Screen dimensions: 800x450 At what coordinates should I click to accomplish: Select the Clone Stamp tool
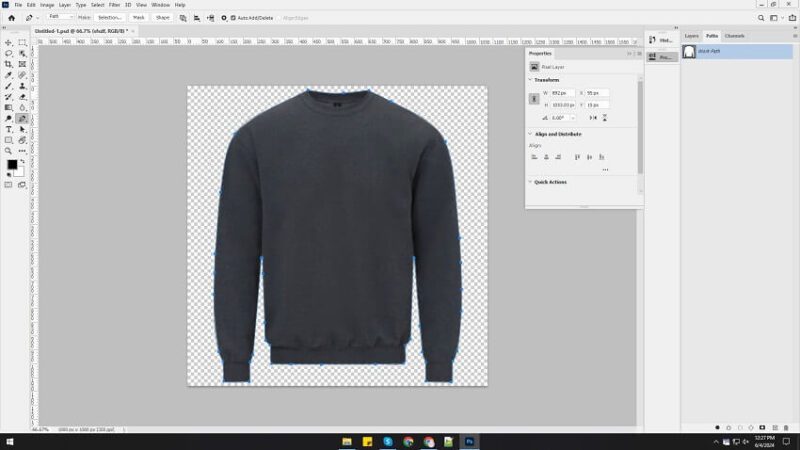coord(22,86)
